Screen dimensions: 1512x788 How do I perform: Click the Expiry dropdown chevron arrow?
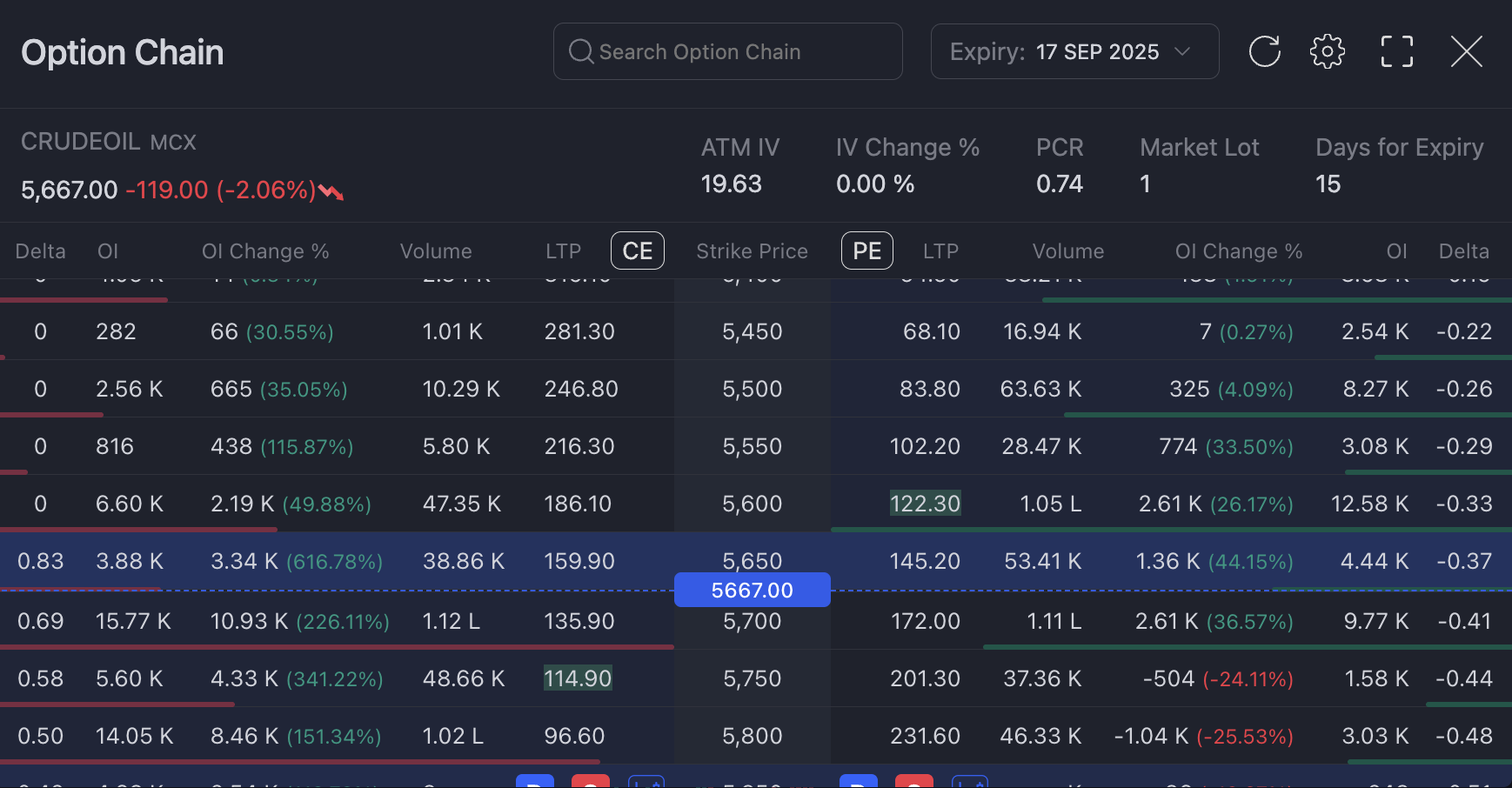[1182, 51]
